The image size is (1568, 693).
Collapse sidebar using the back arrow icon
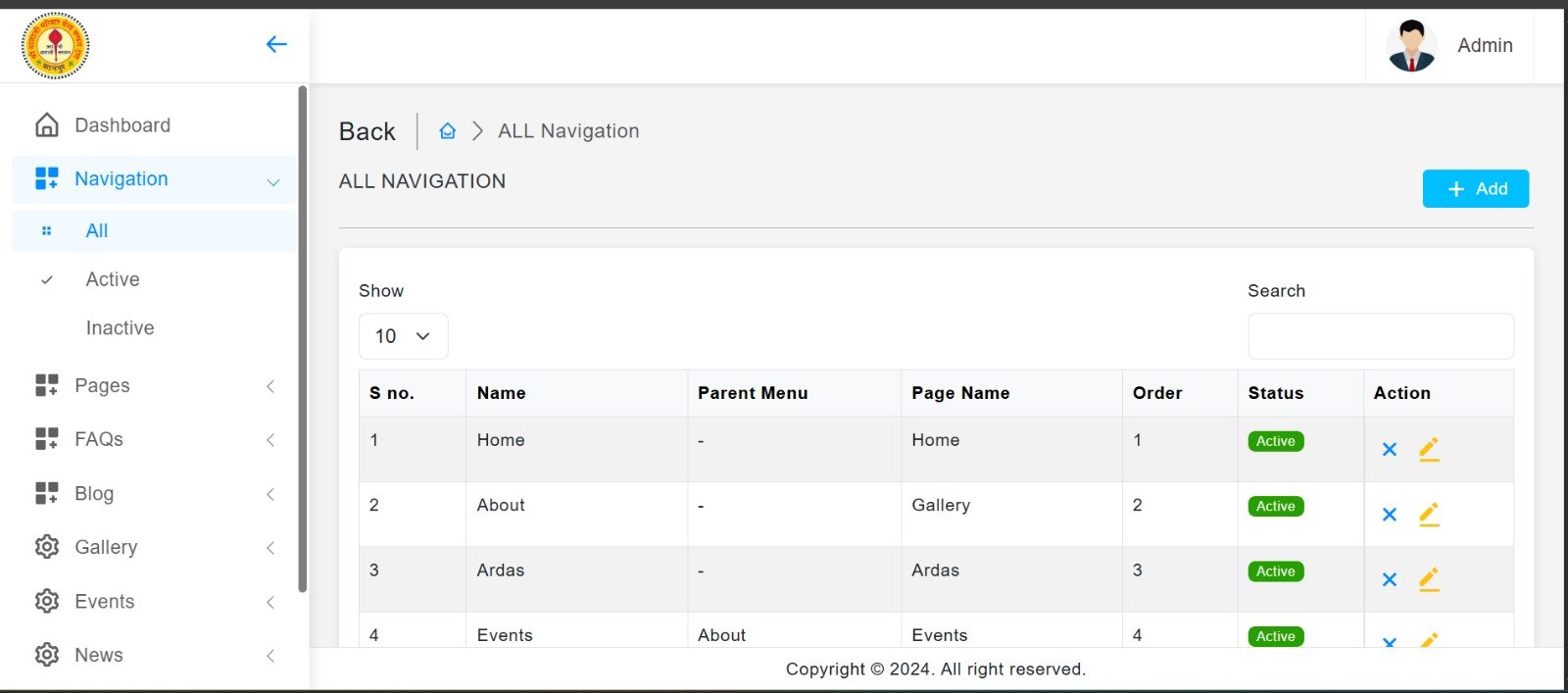pos(276,44)
